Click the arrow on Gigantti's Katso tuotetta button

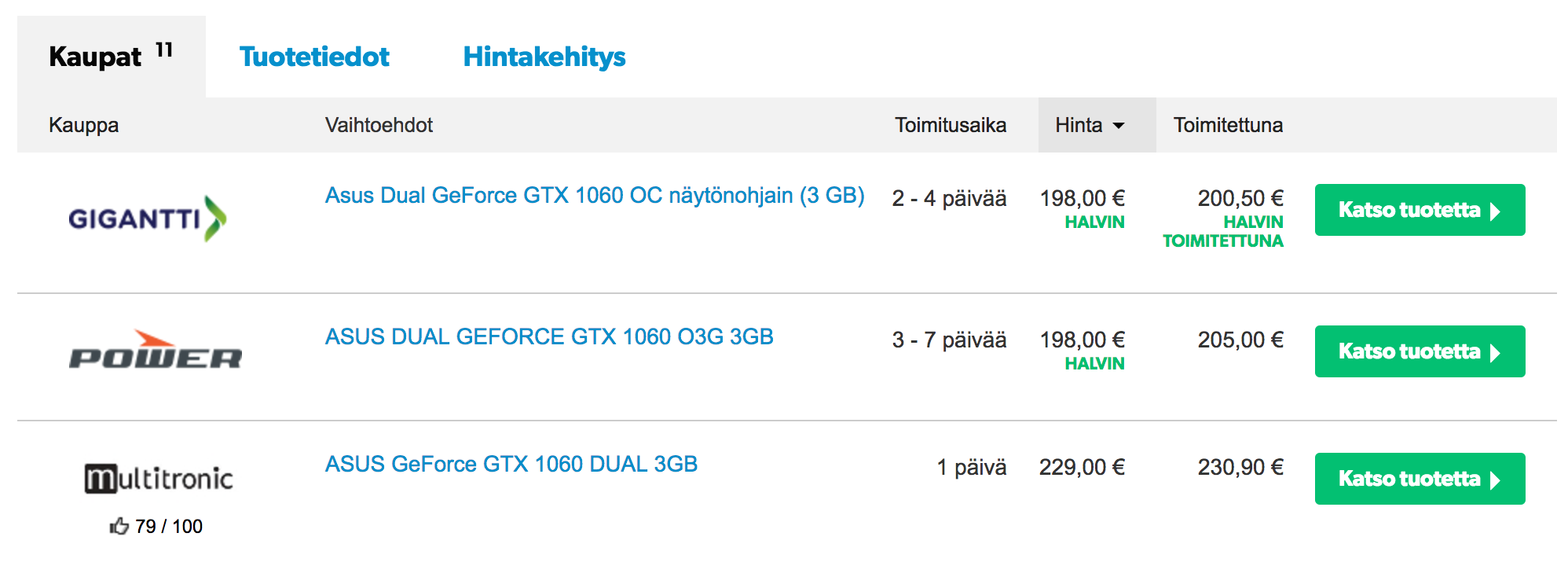[x=1495, y=211]
